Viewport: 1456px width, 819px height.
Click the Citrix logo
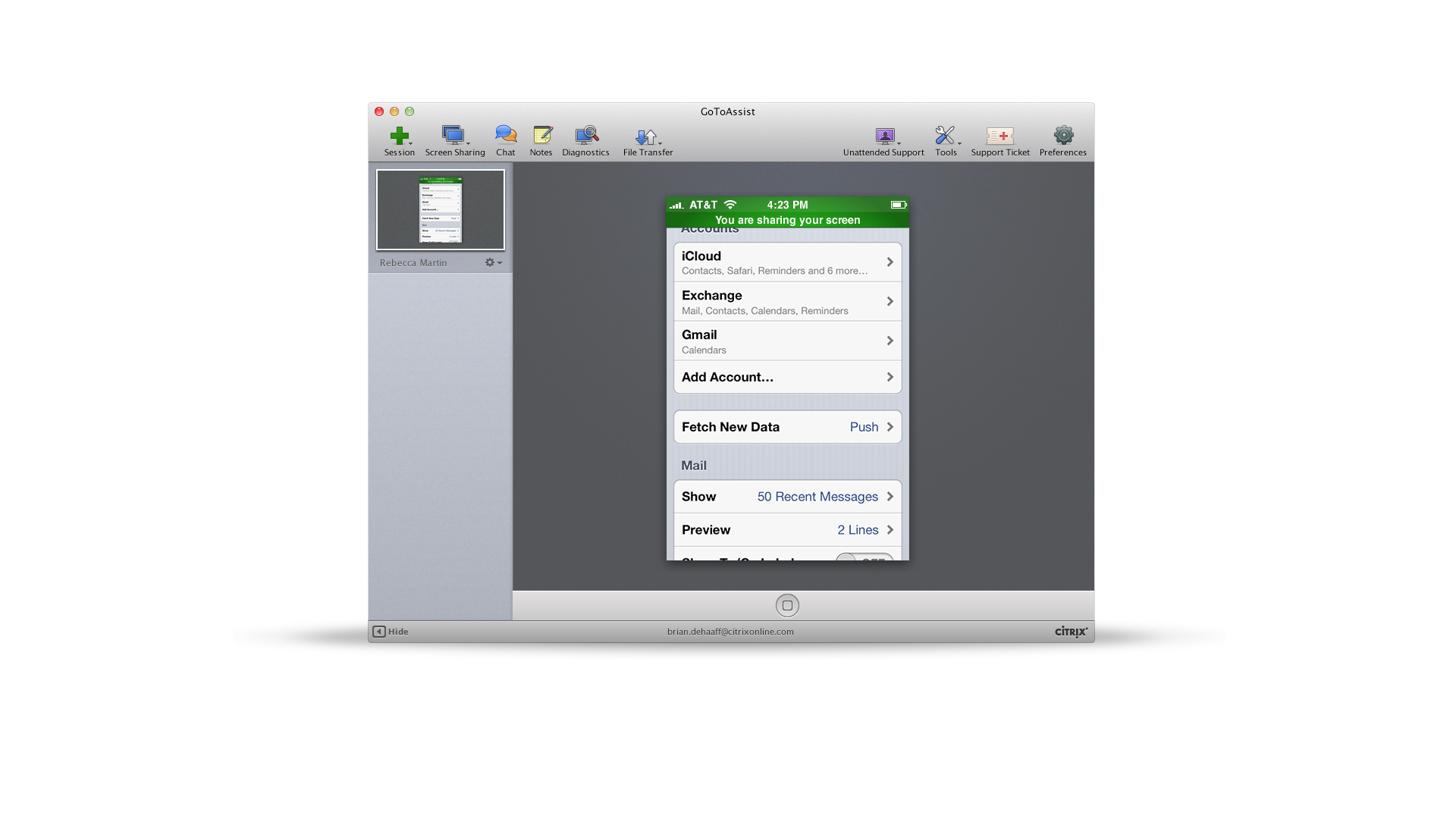tap(1071, 632)
